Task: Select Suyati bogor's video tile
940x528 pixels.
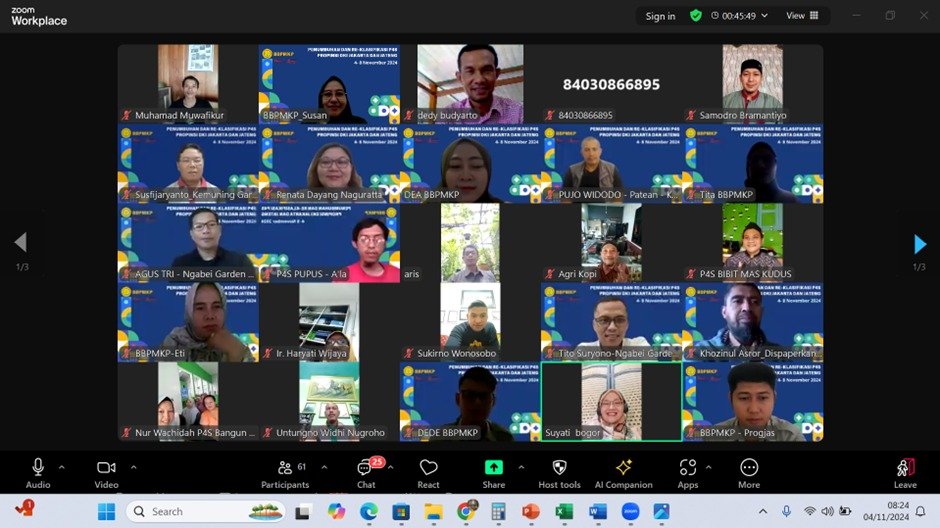Action: coord(611,401)
